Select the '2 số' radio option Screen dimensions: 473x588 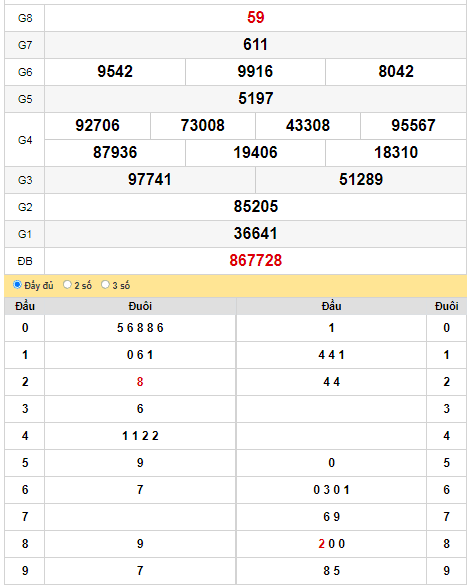(67, 285)
